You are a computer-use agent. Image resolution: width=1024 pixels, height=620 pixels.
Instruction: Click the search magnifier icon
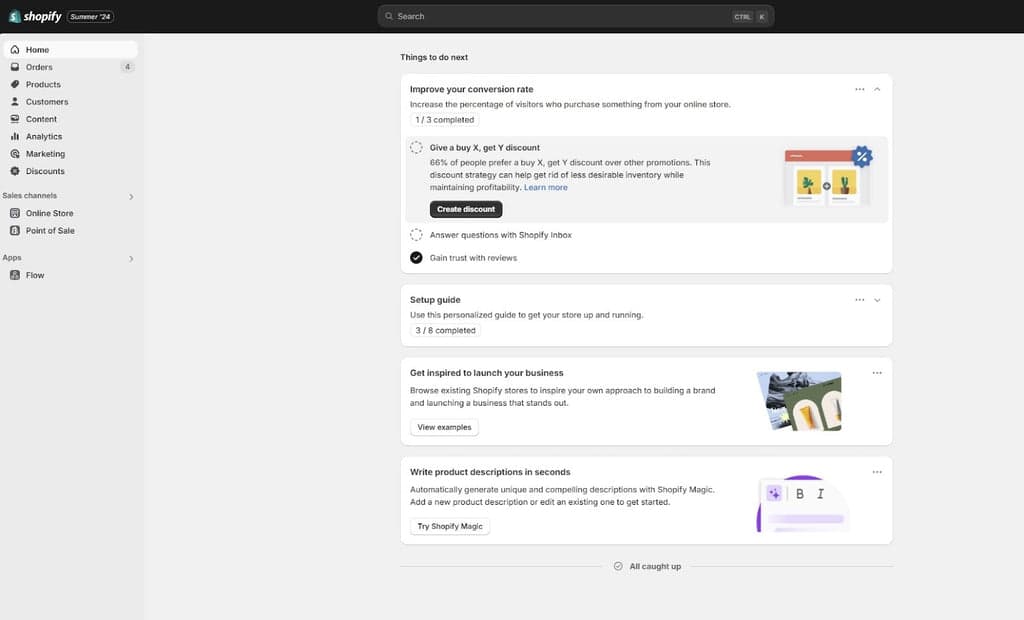[x=389, y=16]
